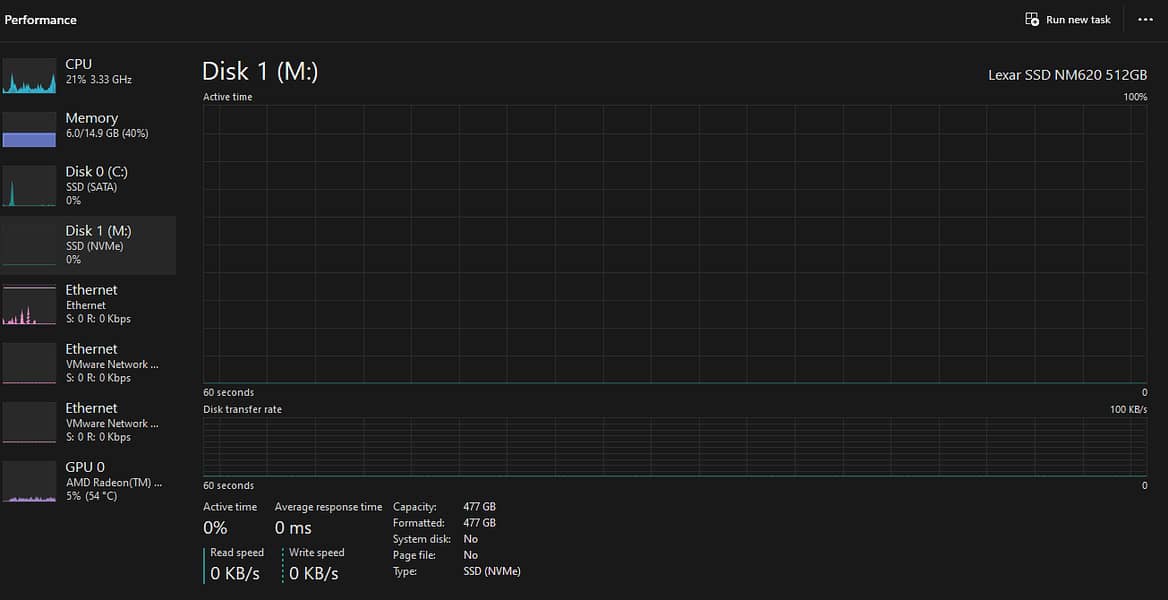The height and width of the screenshot is (600, 1168).
Task: Click the Active time graph title label
Action: tap(227, 97)
